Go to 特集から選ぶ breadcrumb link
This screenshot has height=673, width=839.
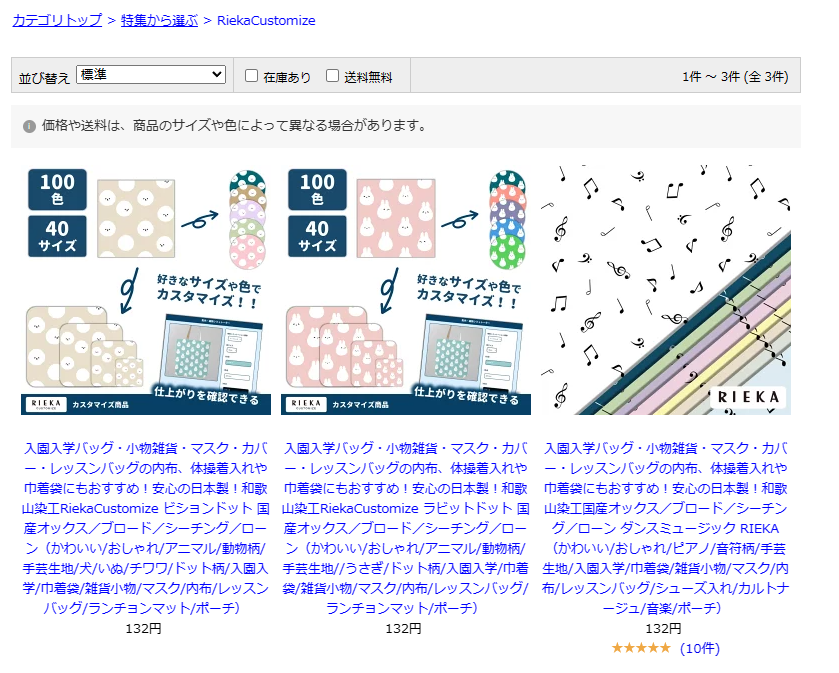pos(159,20)
